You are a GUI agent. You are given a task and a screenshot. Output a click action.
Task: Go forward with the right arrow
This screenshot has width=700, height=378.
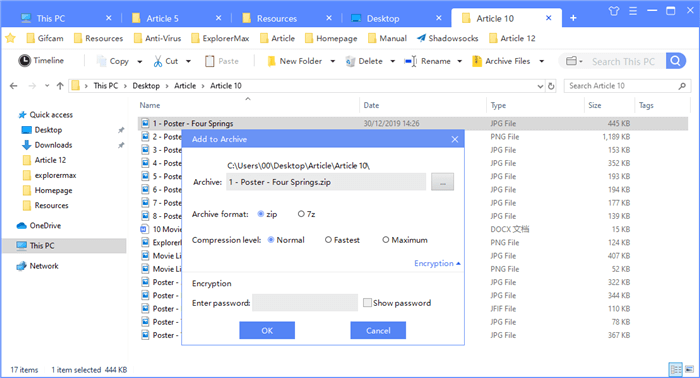coord(32,86)
